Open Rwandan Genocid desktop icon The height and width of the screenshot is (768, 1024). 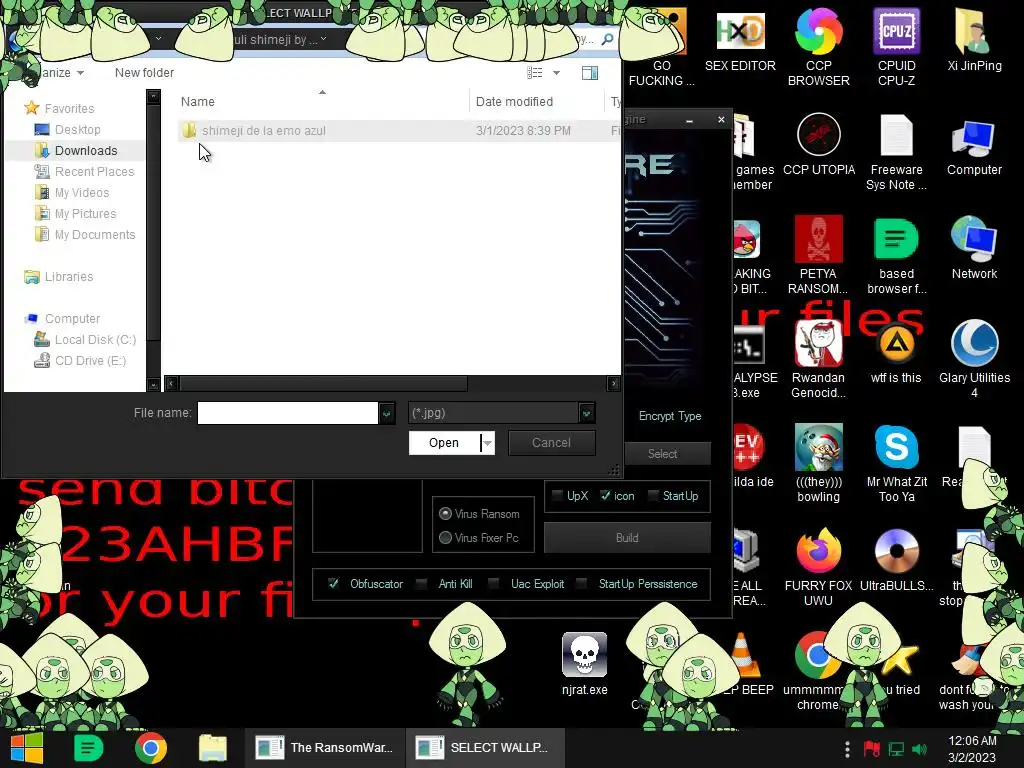coord(818,359)
